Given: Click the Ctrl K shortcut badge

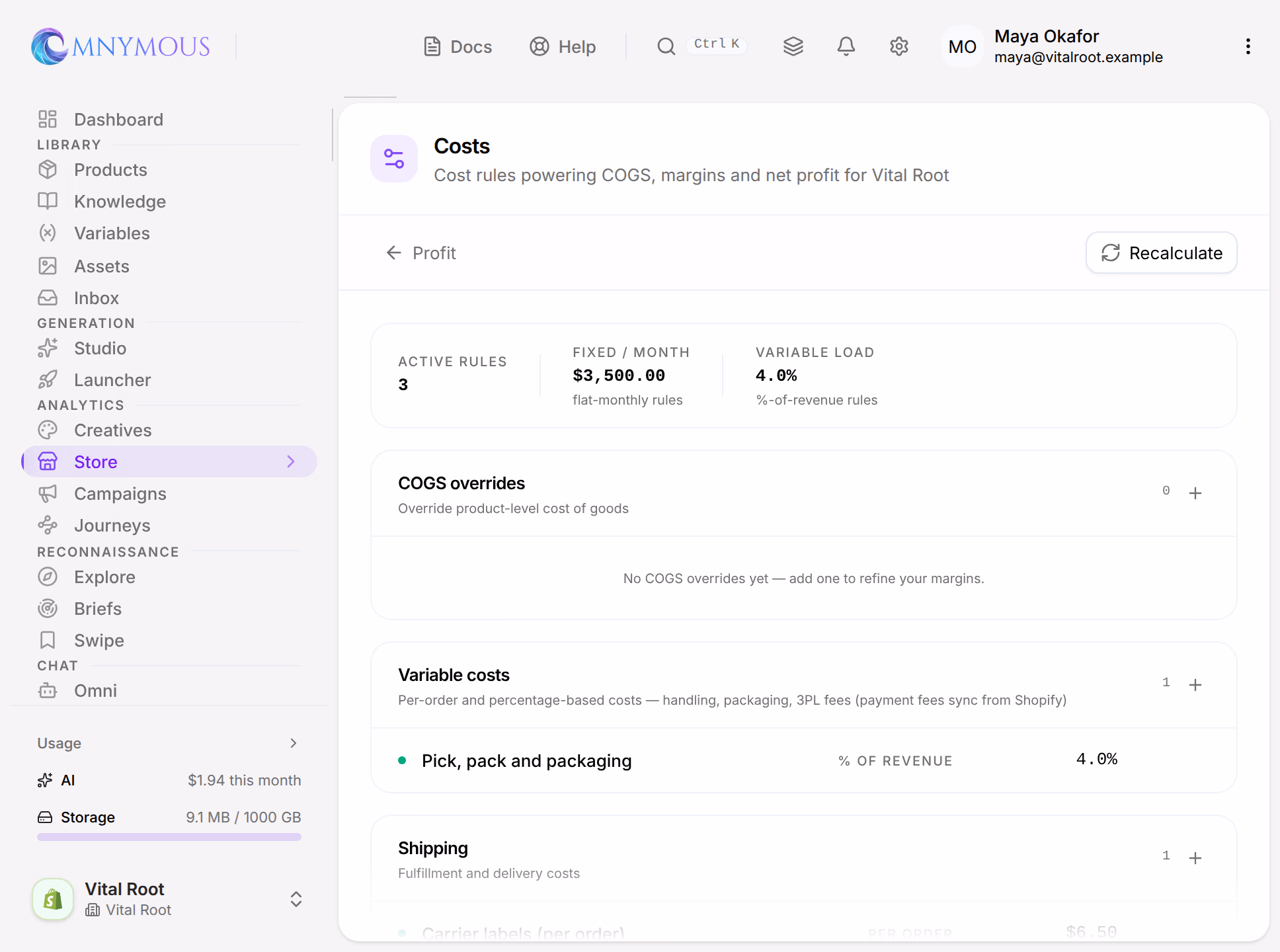Looking at the screenshot, I should (x=717, y=44).
